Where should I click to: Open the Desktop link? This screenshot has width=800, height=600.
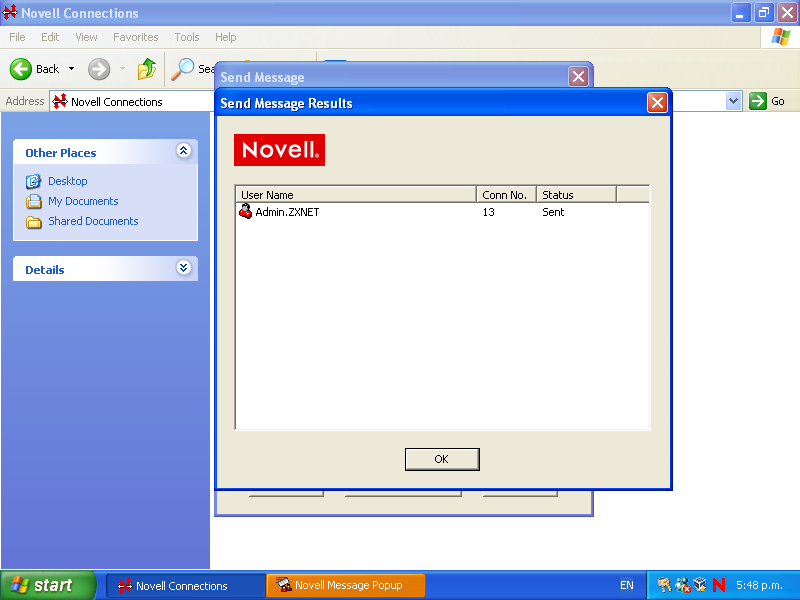tap(68, 181)
